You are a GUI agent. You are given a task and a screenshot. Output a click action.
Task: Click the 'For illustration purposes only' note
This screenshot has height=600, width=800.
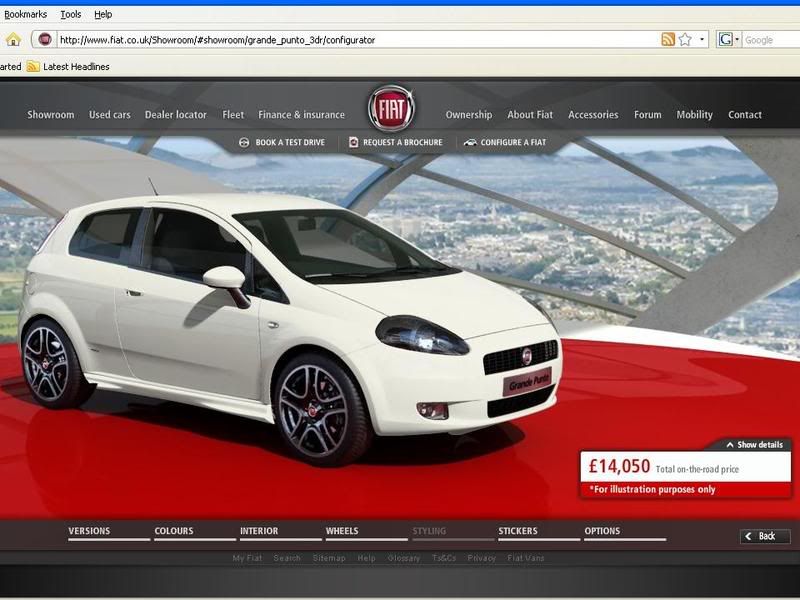[x=653, y=490]
